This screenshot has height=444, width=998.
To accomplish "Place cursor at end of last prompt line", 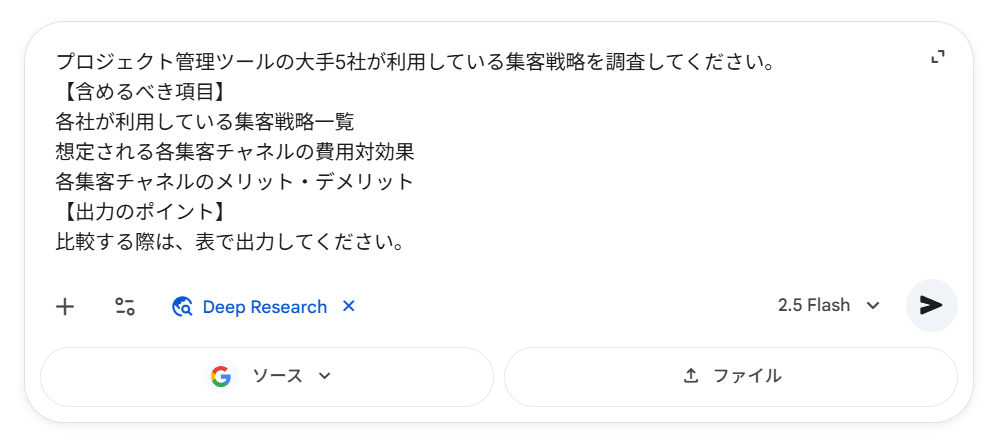I will pyautogui.click(x=404, y=242).
